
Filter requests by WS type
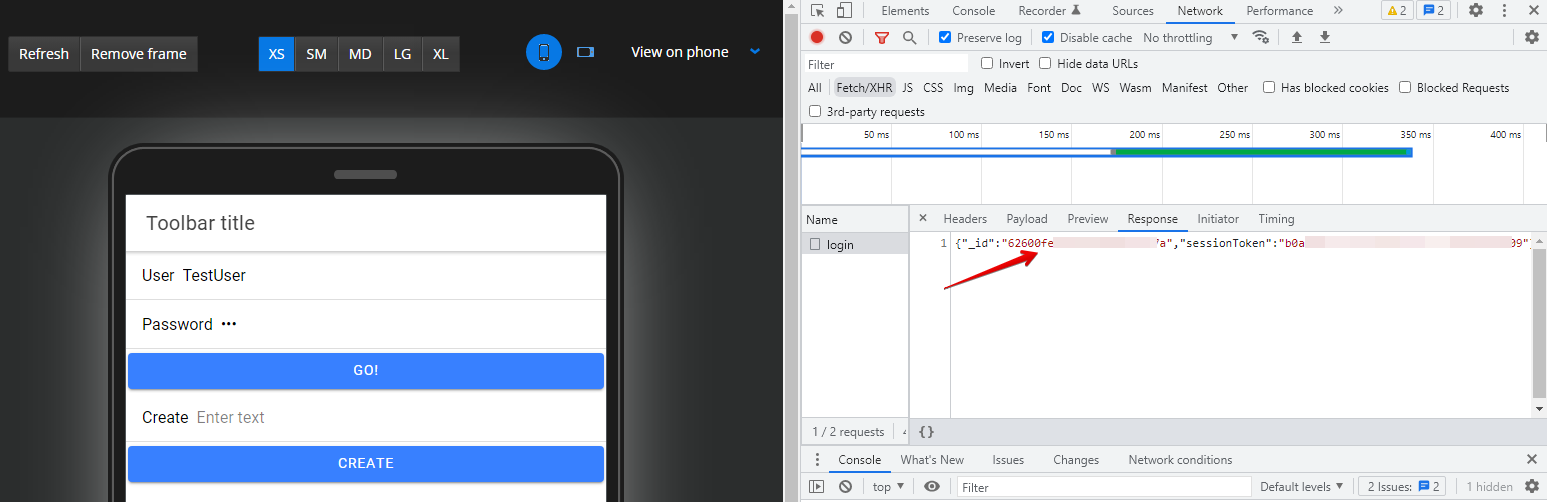point(1100,87)
